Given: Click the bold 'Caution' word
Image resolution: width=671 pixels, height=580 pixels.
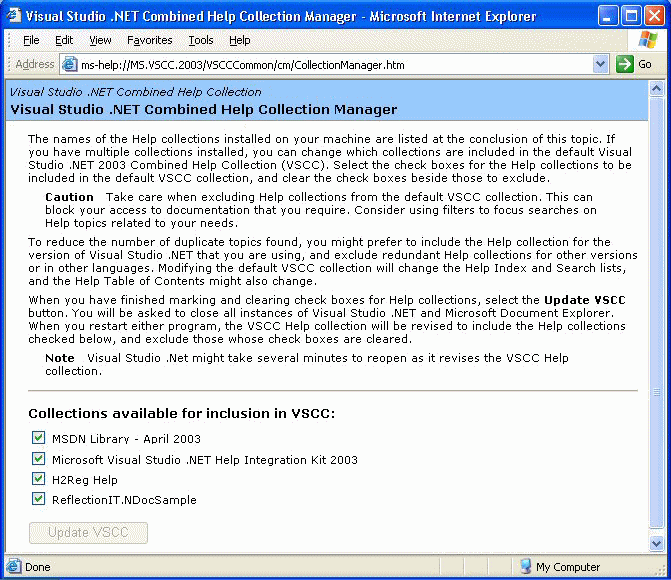Looking at the screenshot, I should [69, 197].
